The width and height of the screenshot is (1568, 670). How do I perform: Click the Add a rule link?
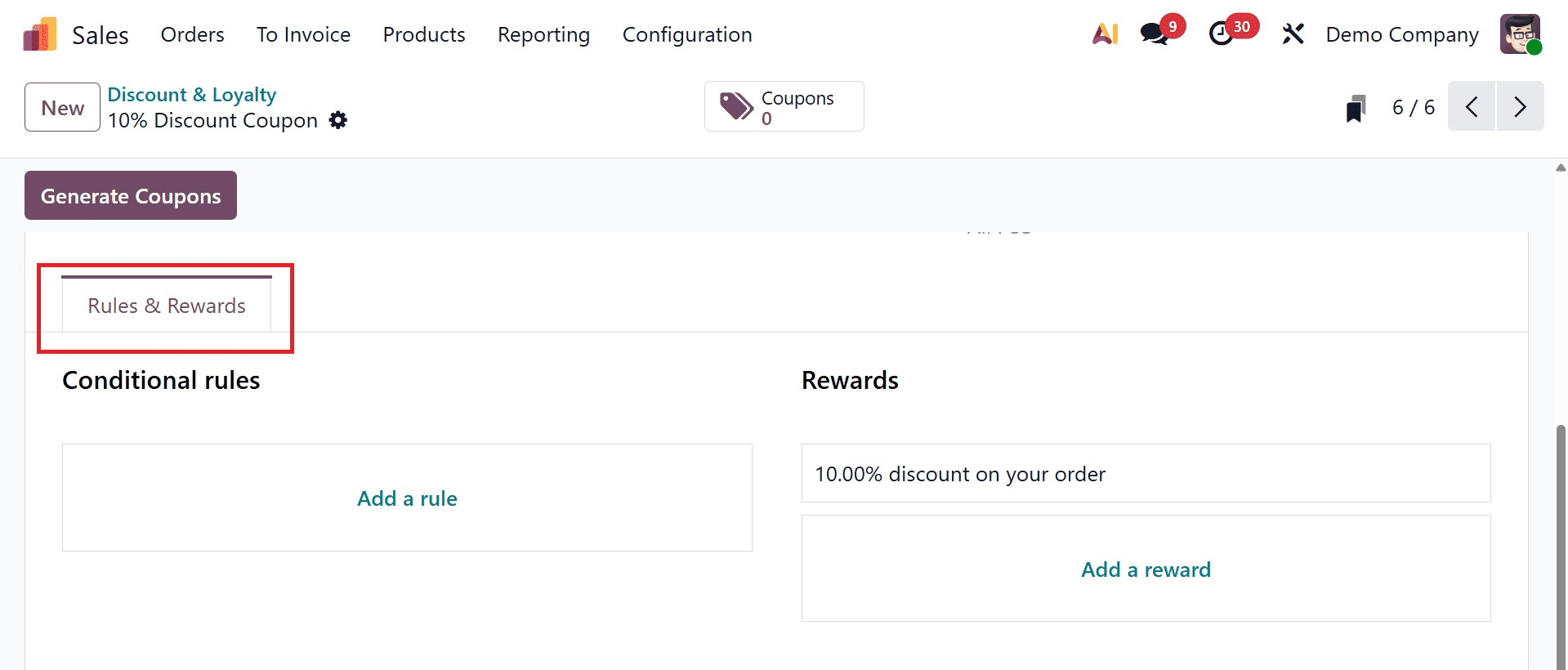(x=406, y=498)
